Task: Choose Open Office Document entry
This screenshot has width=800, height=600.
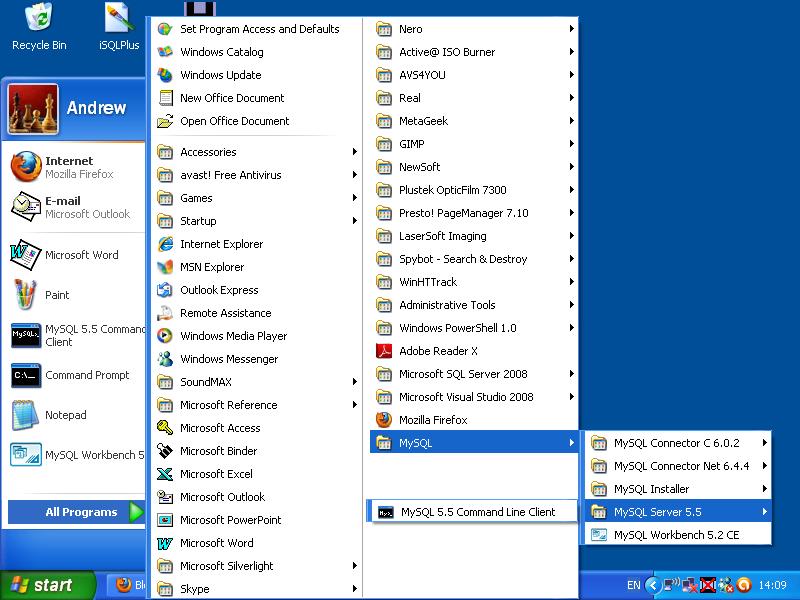Action: pos(256,121)
